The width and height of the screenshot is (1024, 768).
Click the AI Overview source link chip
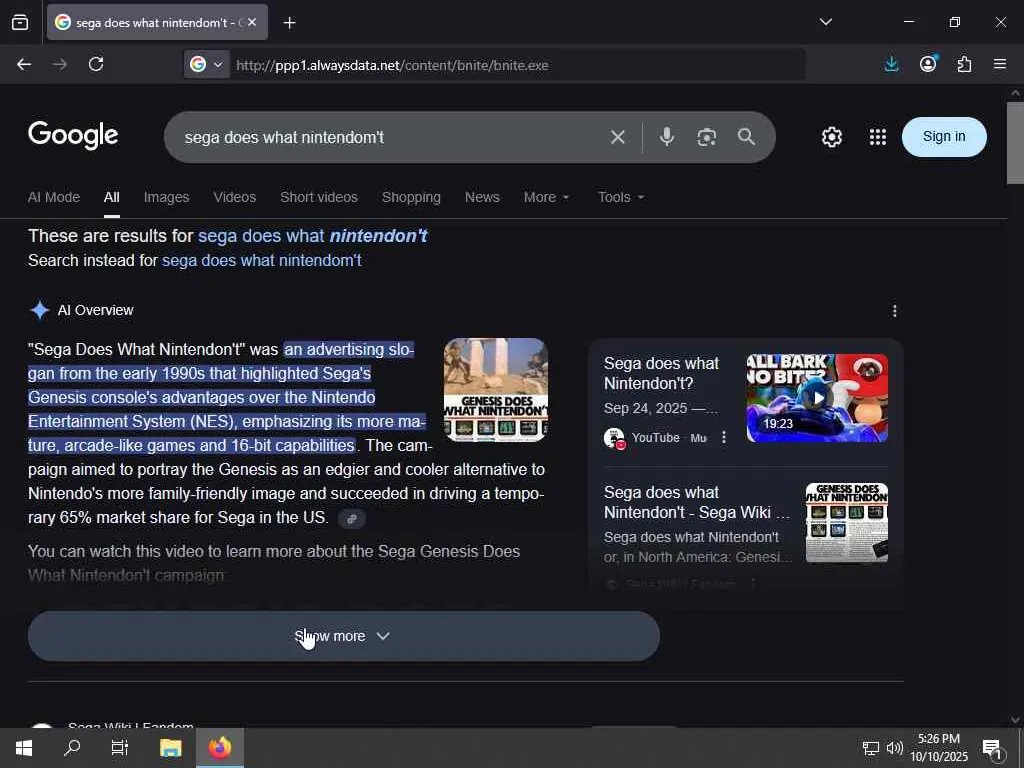pyautogui.click(x=351, y=519)
